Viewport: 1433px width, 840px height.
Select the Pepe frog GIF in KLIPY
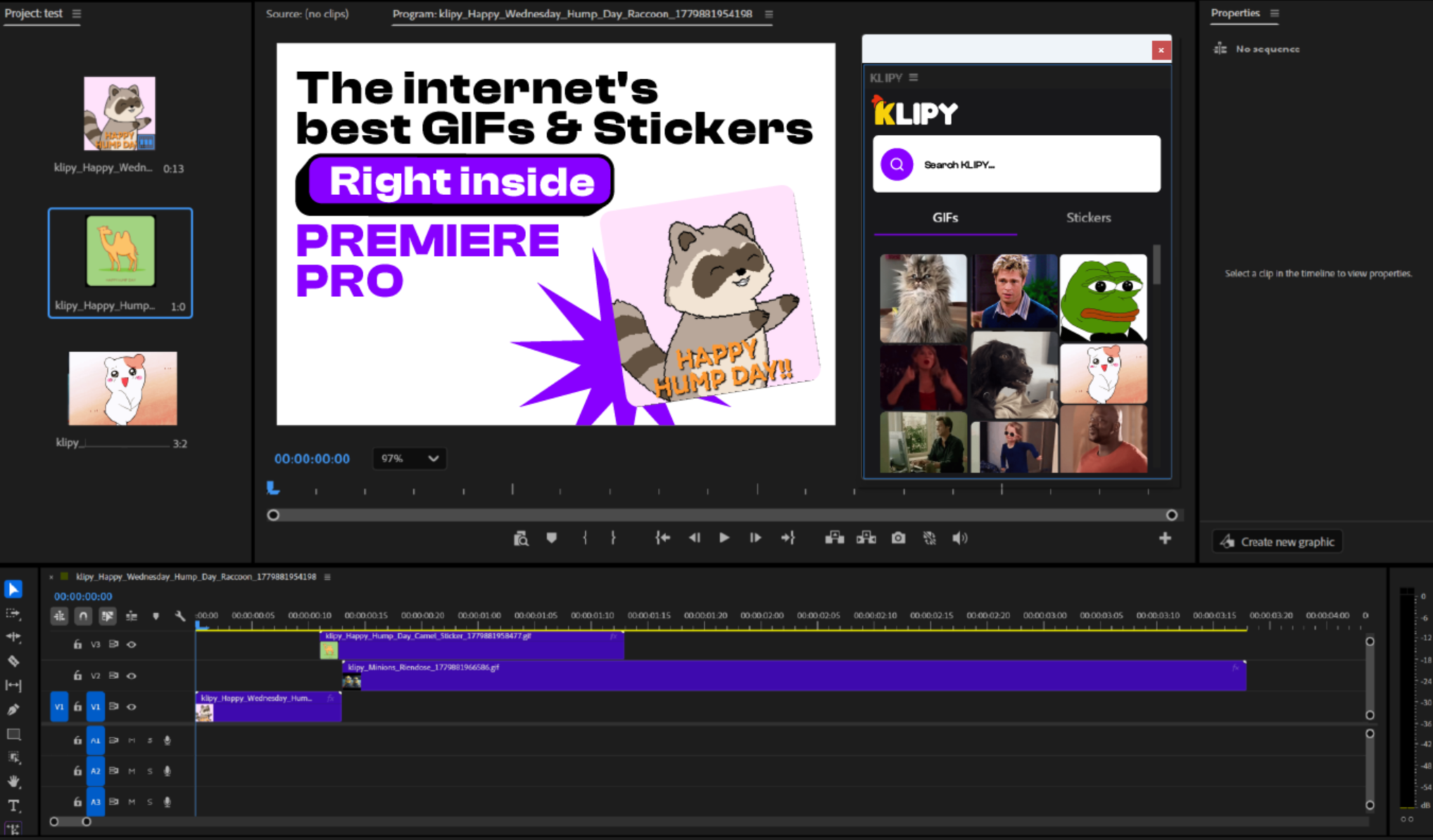(1103, 298)
